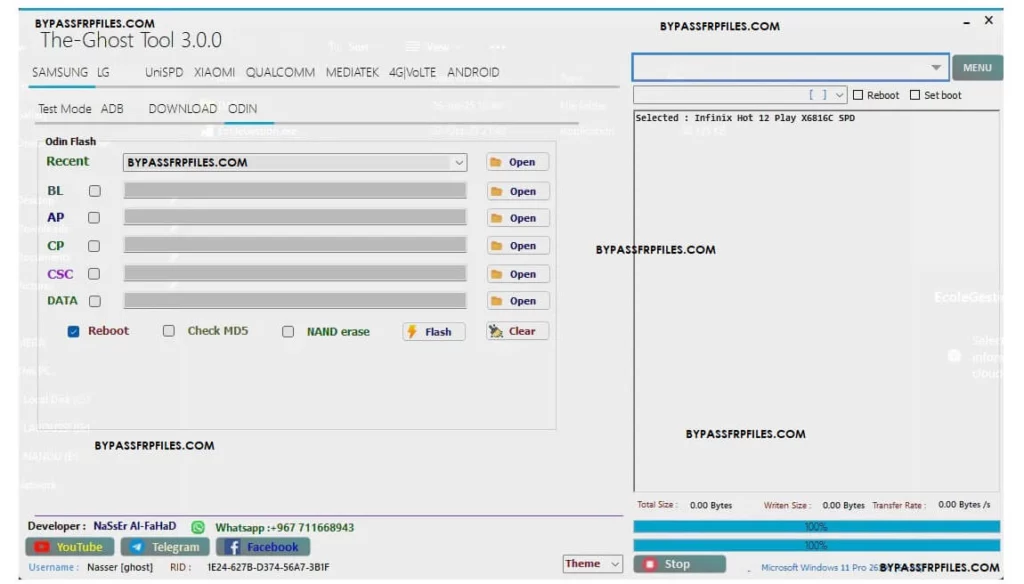Click the DATA file path field
The width and height of the screenshot is (1024, 584).
[295, 300]
